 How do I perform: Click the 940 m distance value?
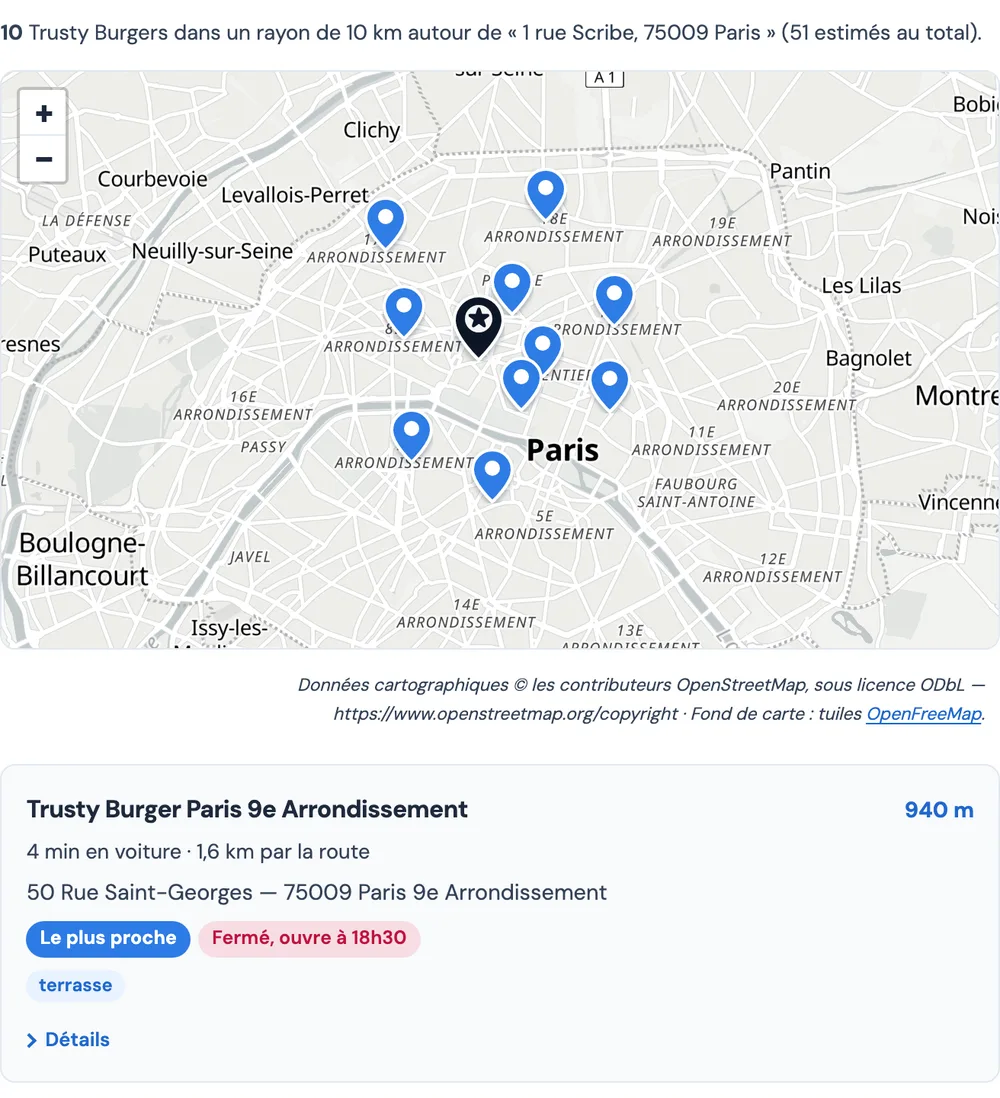click(x=938, y=809)
